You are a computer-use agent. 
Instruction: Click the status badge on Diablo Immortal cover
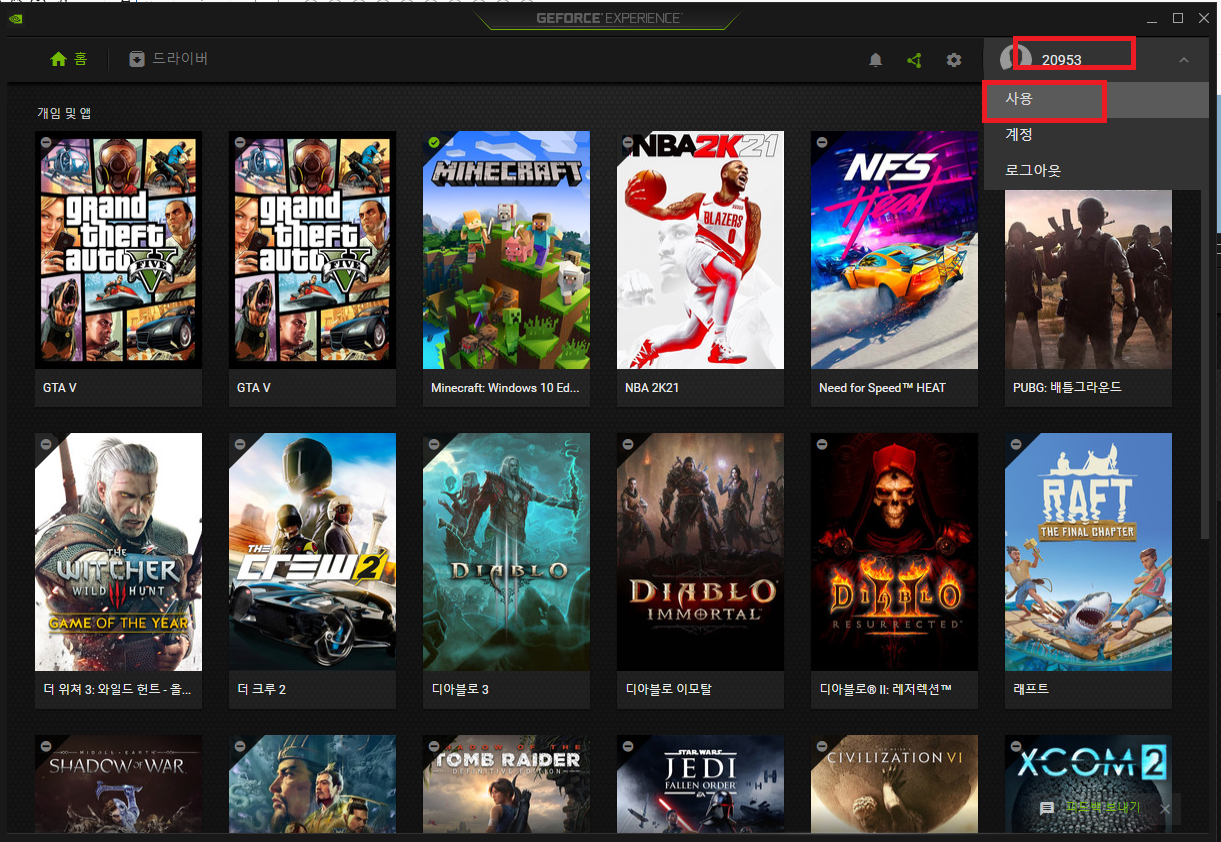click(x=628, y=445)
